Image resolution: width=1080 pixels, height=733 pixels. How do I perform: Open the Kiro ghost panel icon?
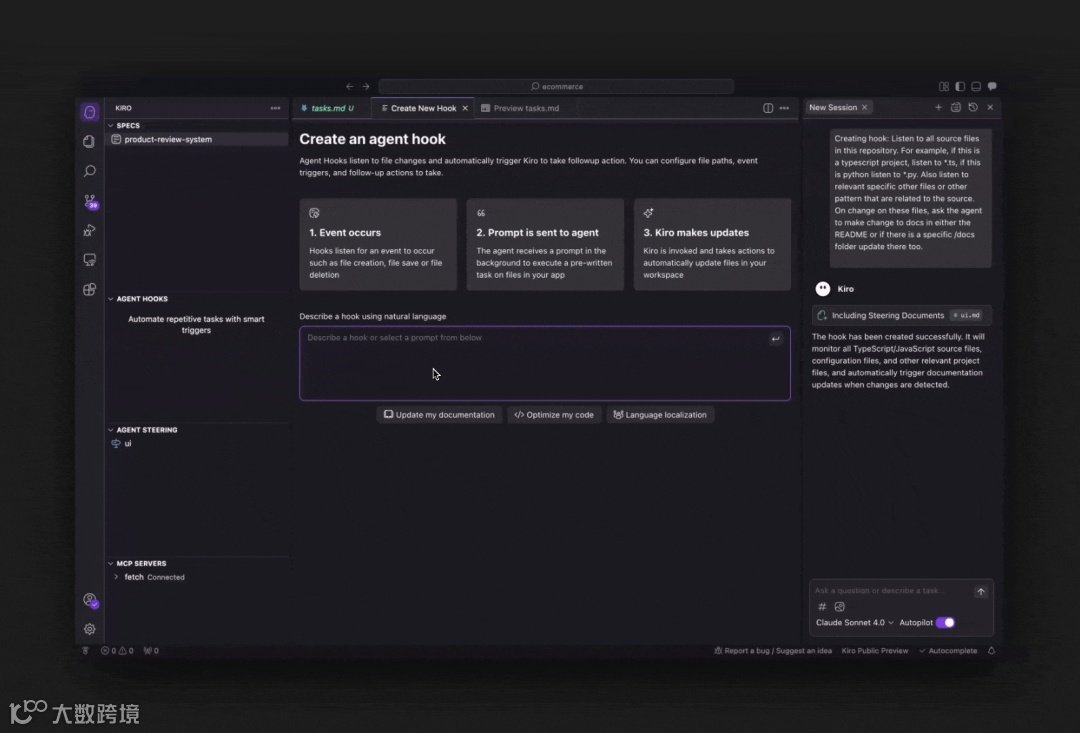pyautogui.click(x=90, y=112)
